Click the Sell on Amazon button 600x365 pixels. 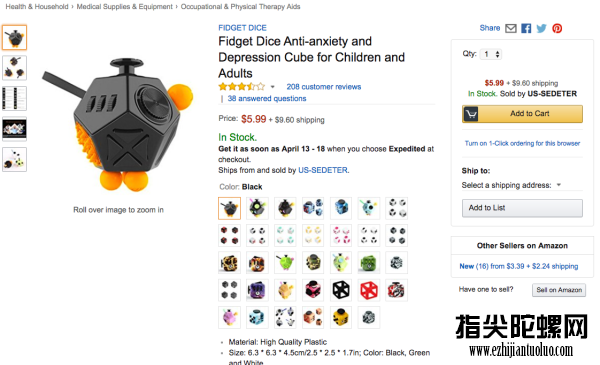tap(559, 290)
